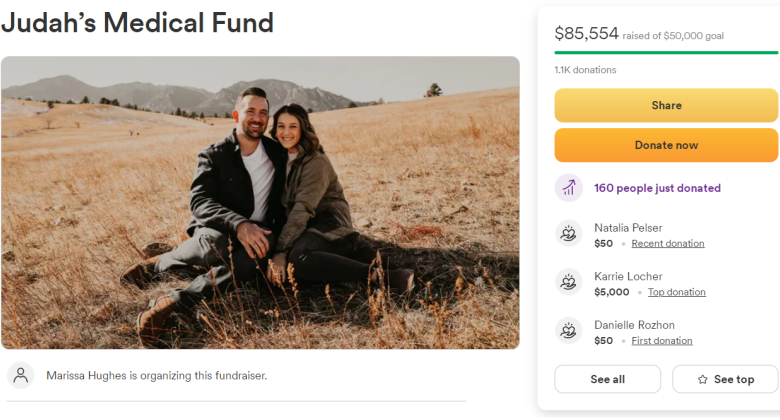780x420 pixels.
Task: Click the organizer profile avatar icon
Action: 21,375
